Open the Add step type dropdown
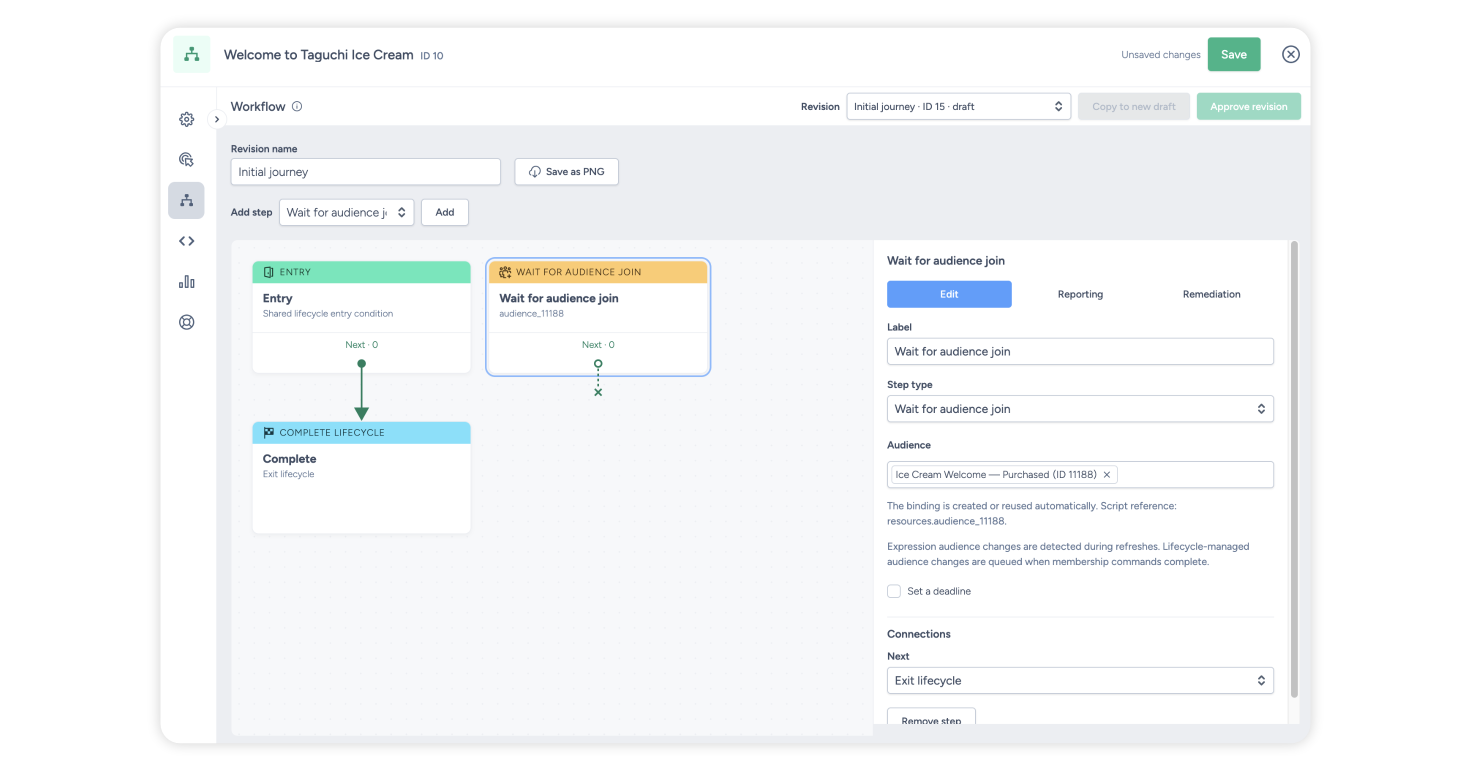 click(x=346, y=212)
